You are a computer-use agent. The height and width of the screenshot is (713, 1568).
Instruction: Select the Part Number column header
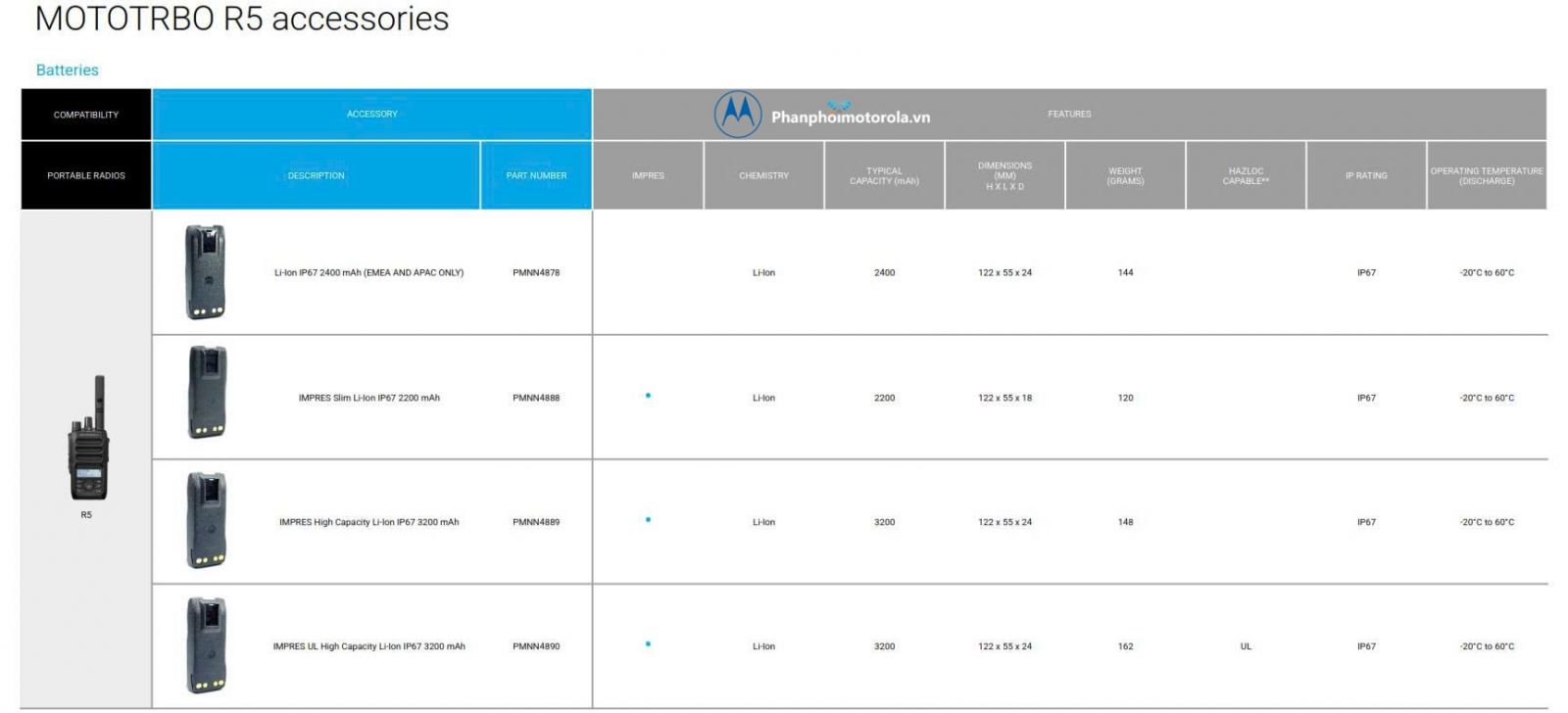(x=536, y=175)
